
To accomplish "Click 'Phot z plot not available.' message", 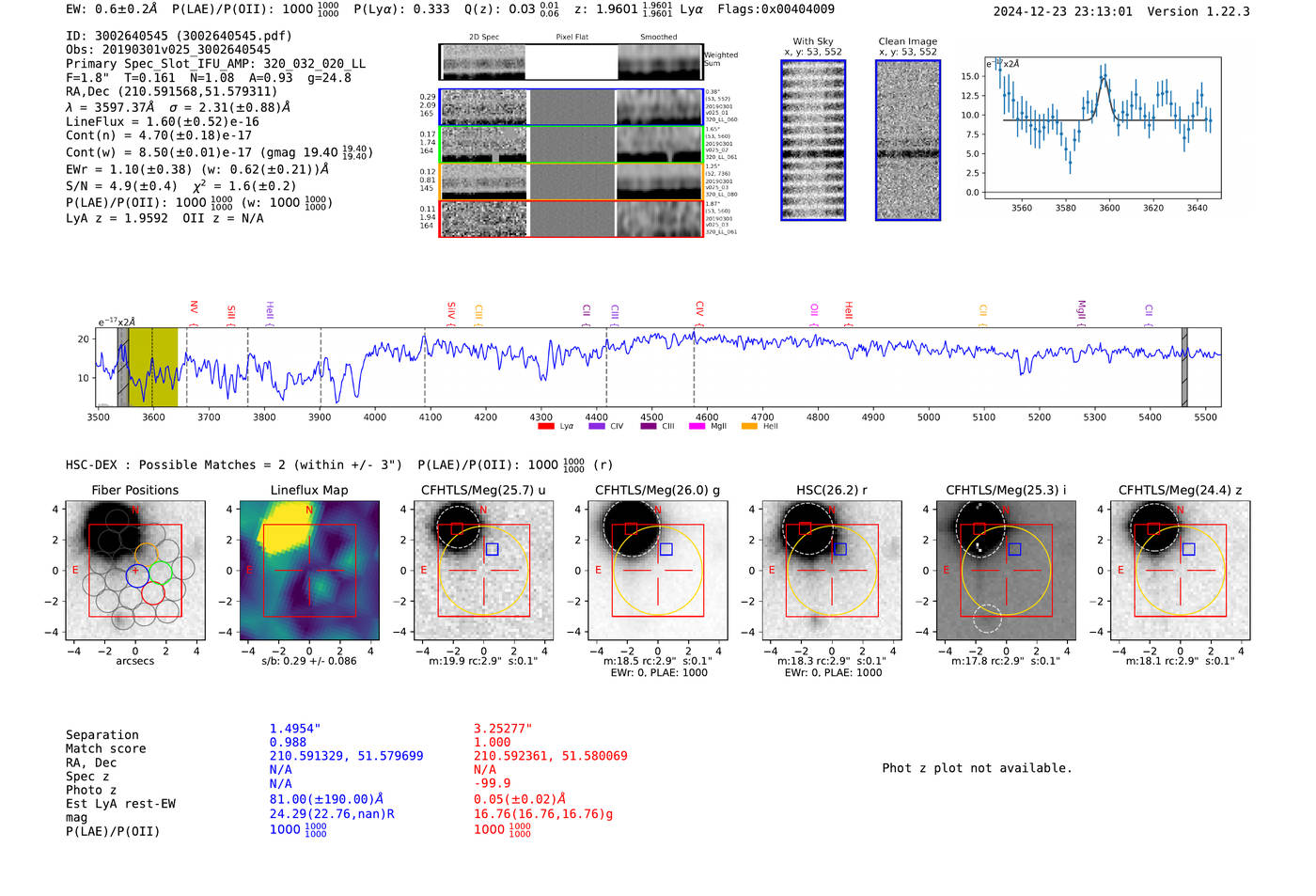I will pos(977,768).
